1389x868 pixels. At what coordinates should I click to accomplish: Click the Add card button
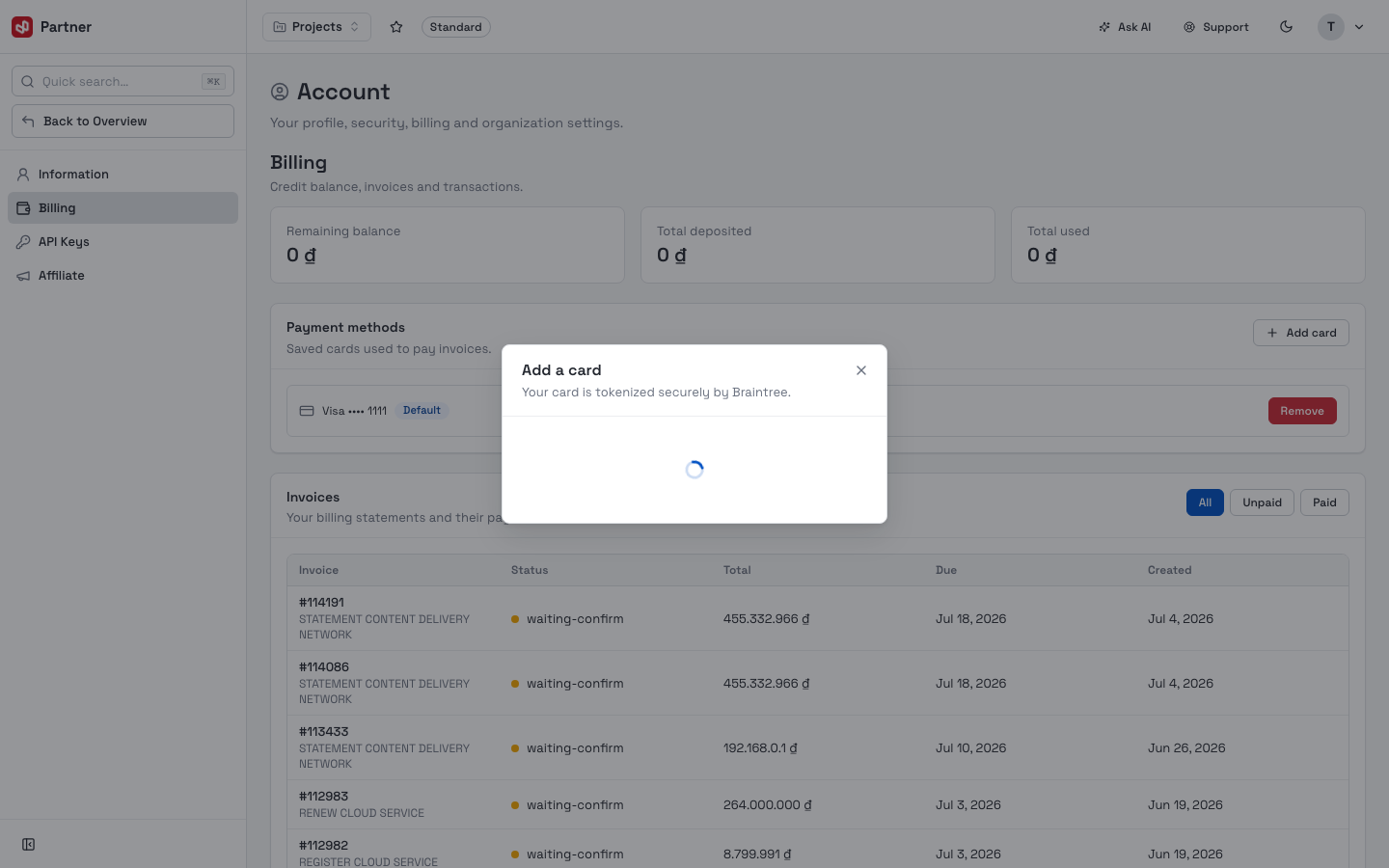click(1300, 333)
